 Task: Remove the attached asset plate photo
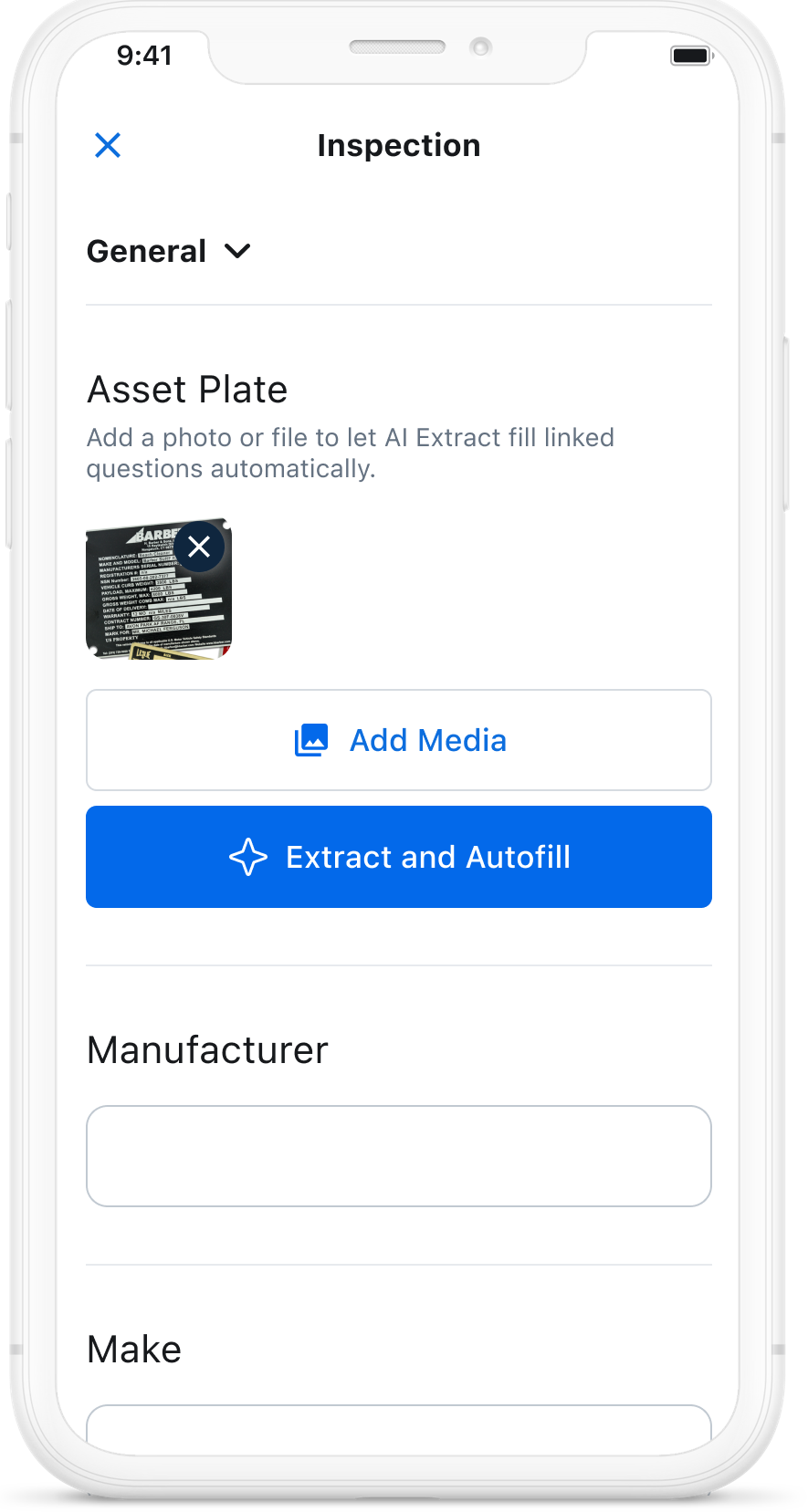[x=199, y=547]
